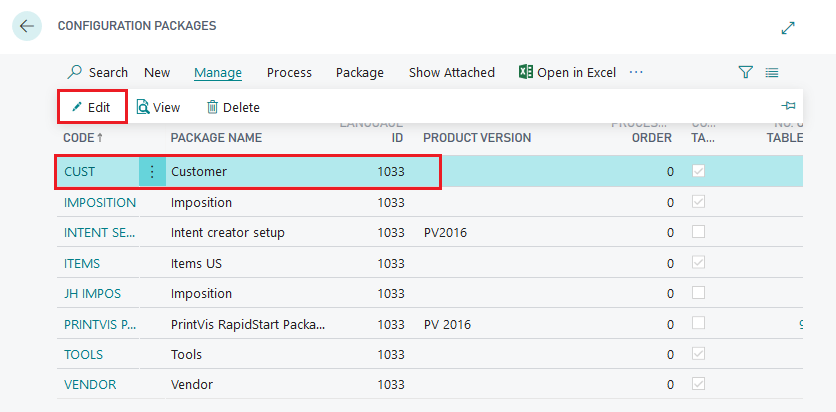Viewport: 836px width, 412px height.
Task: Select the Customer package name cell
Action: (x=199, y=172)
